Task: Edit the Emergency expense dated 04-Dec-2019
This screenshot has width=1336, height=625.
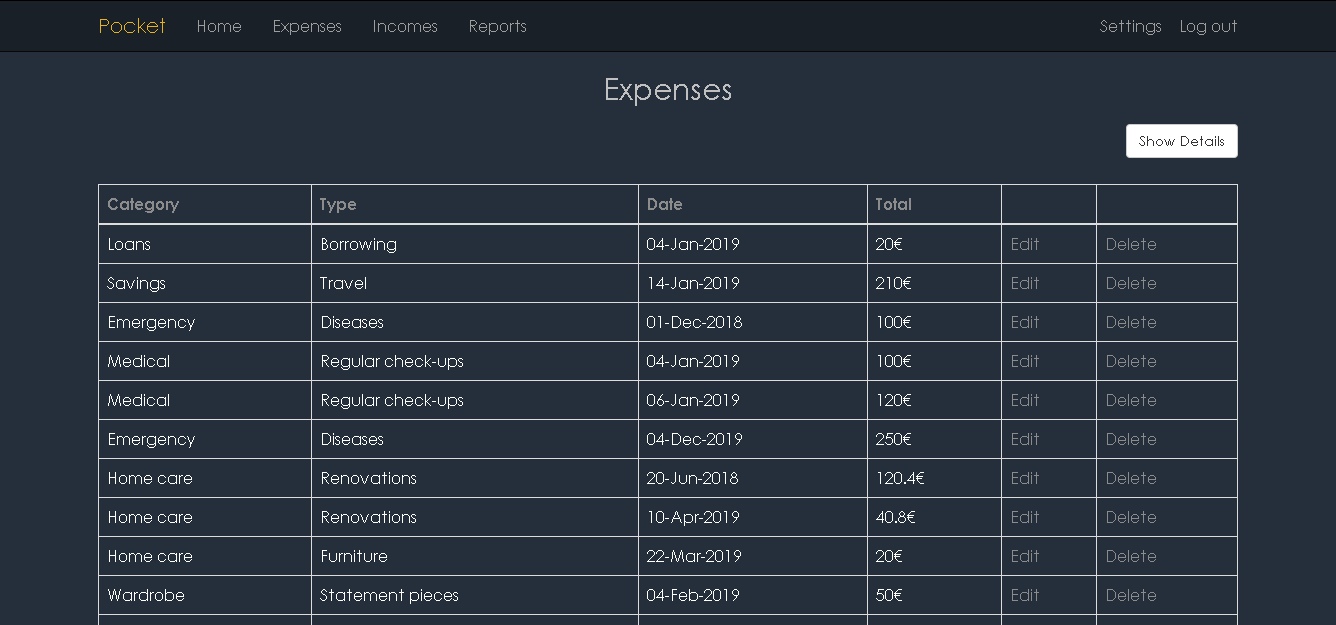Action: (1025, 439)
